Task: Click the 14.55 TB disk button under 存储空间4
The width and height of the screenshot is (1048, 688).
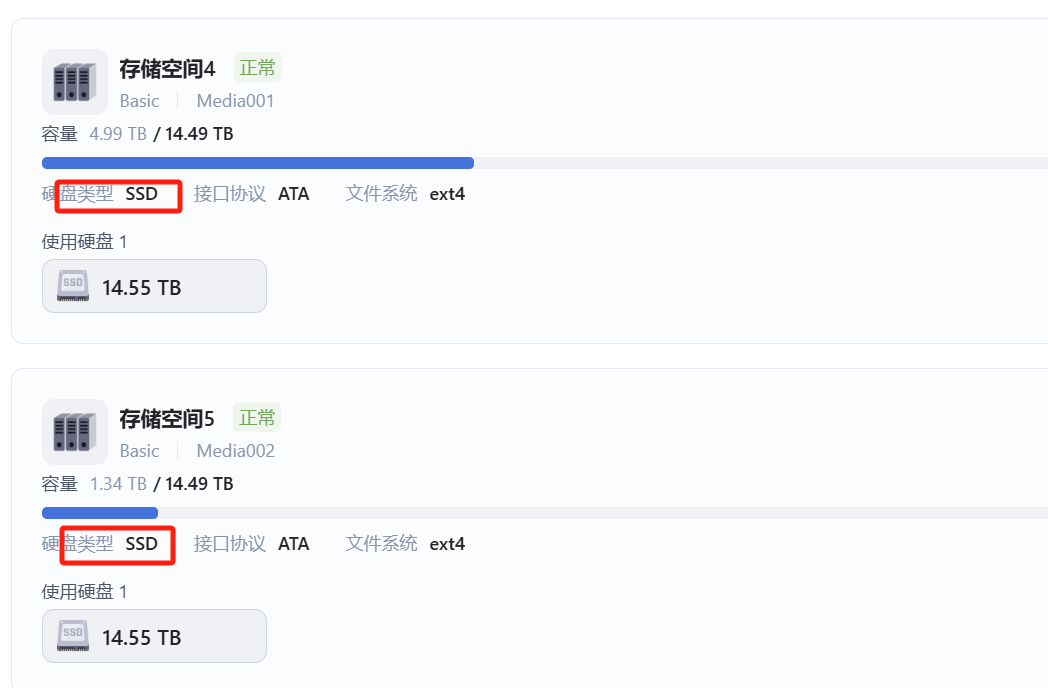Action: [x=154, y=287]
